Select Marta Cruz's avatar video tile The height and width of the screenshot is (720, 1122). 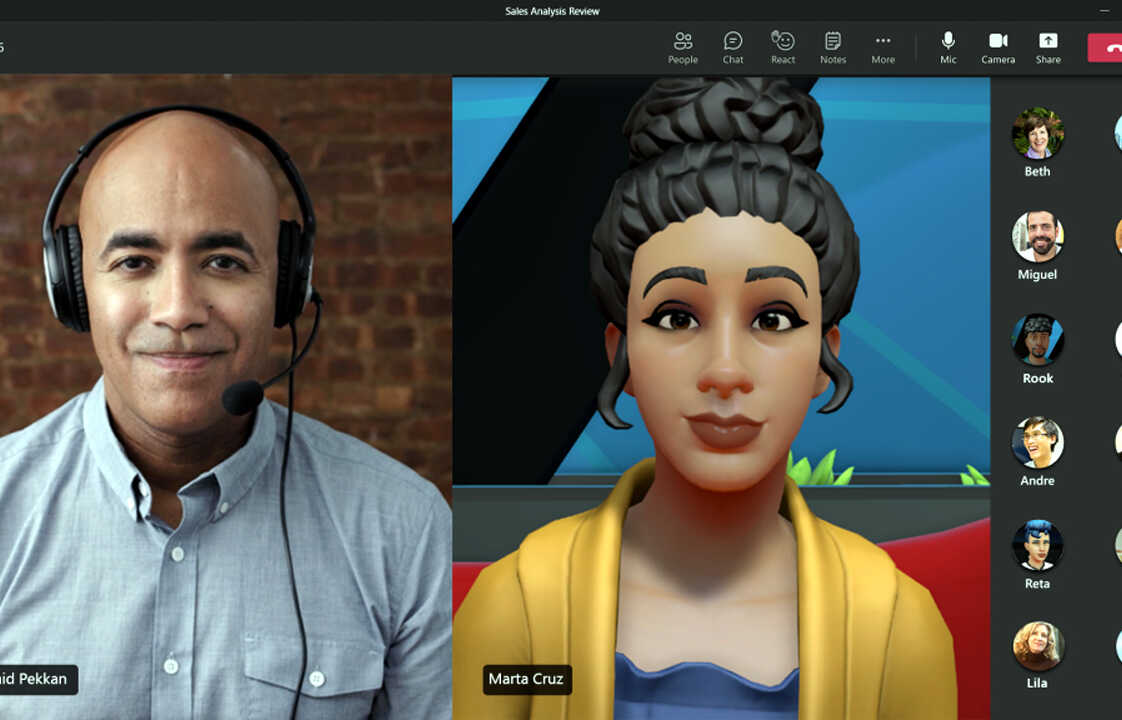pos(721,398)
